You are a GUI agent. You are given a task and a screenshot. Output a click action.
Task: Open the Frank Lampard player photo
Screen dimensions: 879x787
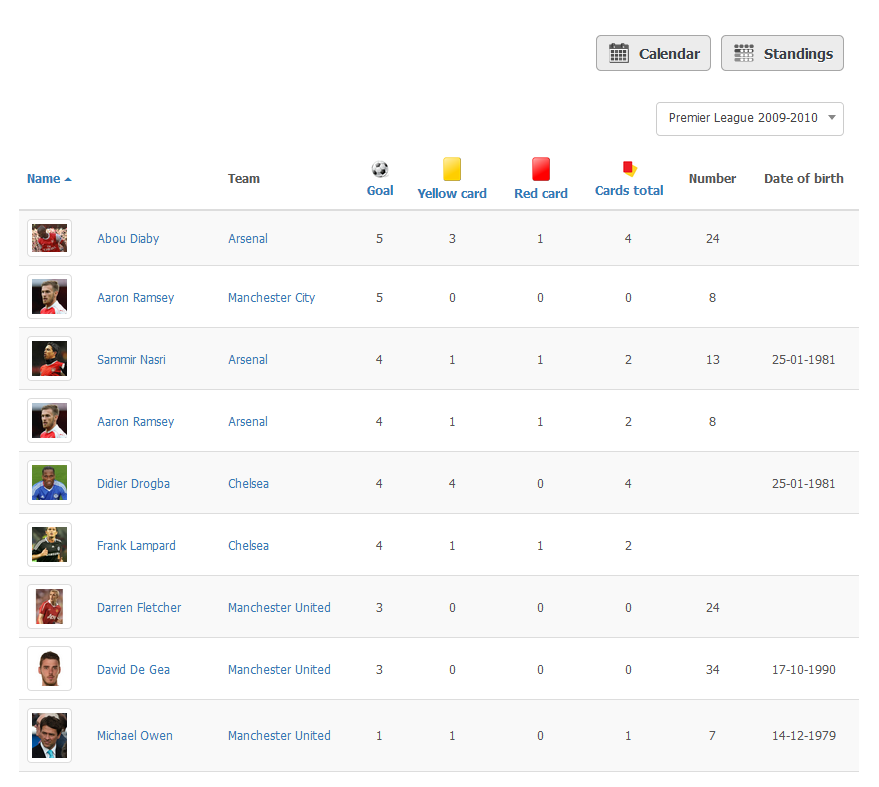49,545
